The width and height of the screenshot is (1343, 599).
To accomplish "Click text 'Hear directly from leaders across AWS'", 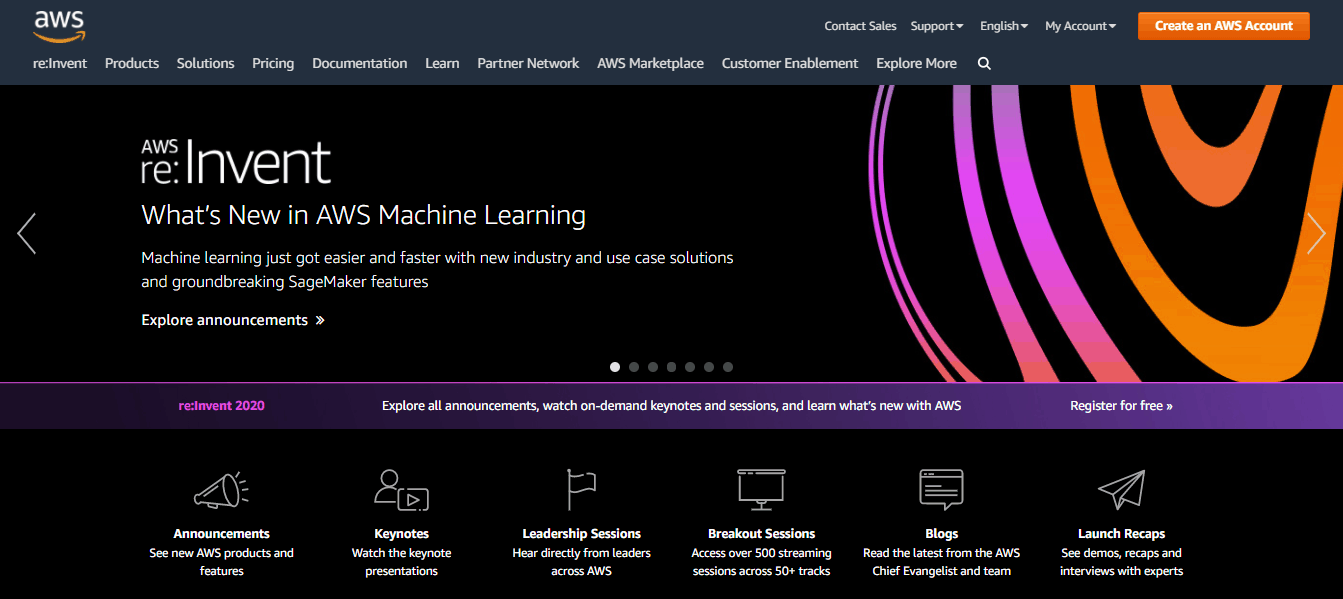I will click(x=581, y=562).
